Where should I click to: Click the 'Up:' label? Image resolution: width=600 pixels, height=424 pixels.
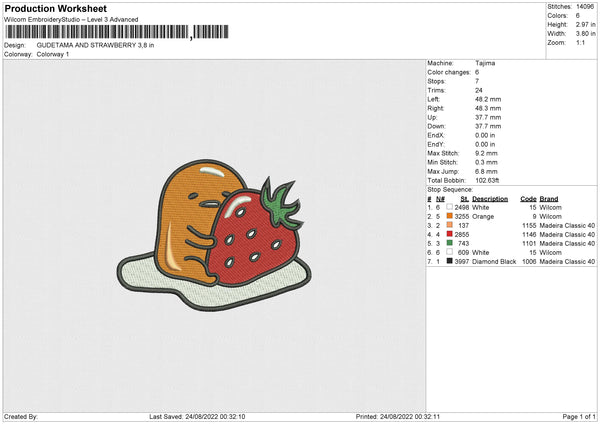coord(432,117)
